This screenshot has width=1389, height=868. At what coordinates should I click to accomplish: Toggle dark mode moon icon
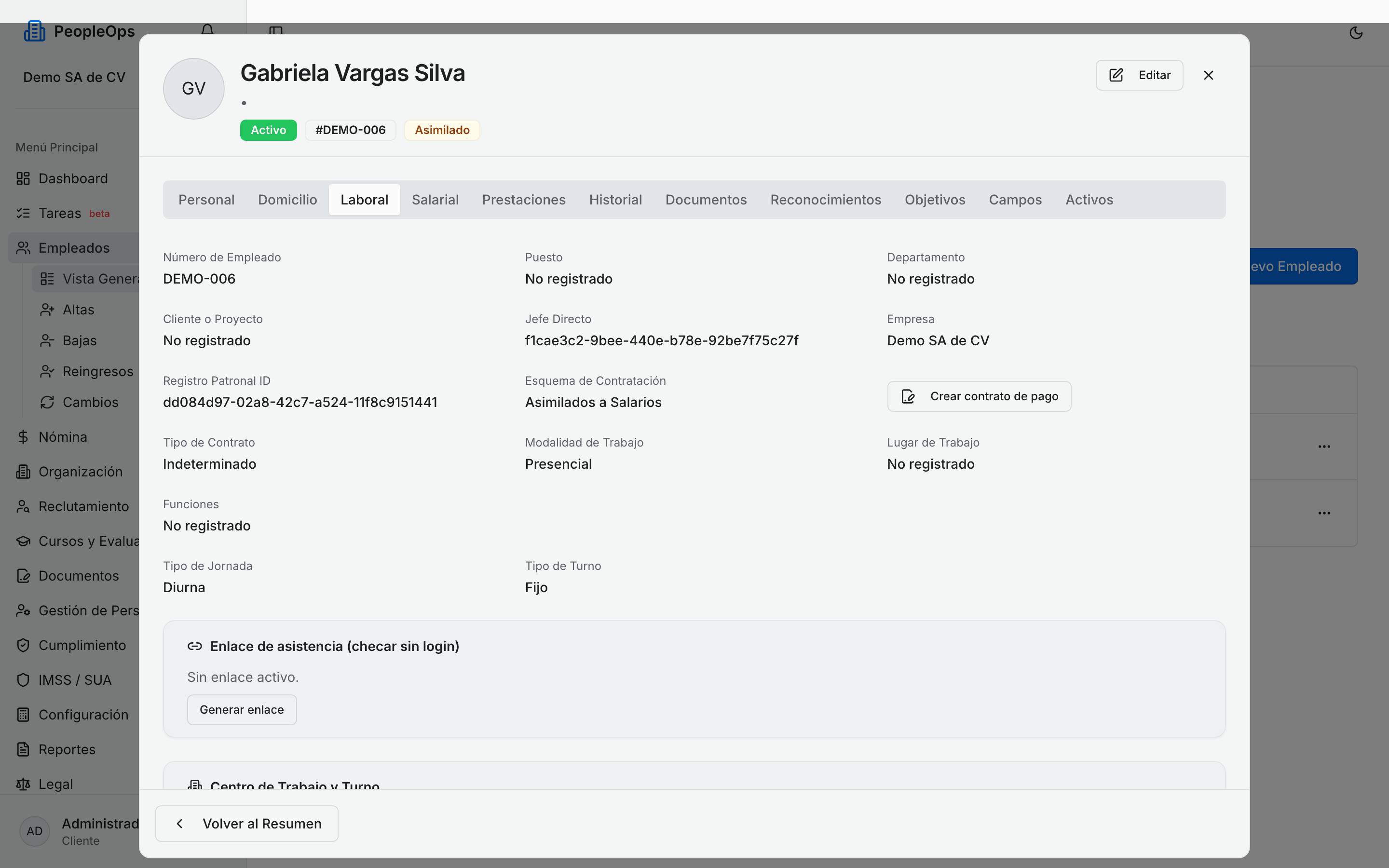tap(1356, 33)
